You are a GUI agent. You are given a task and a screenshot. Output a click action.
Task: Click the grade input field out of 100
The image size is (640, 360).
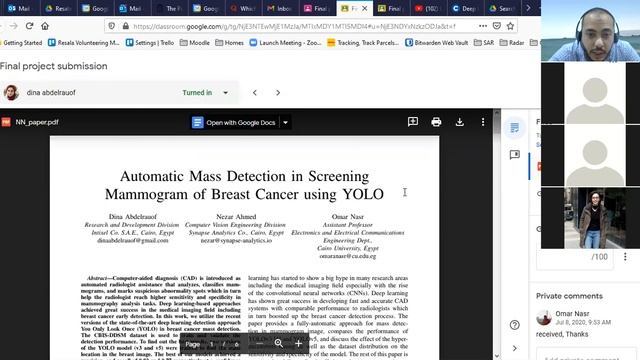click(x=574, y=257)
